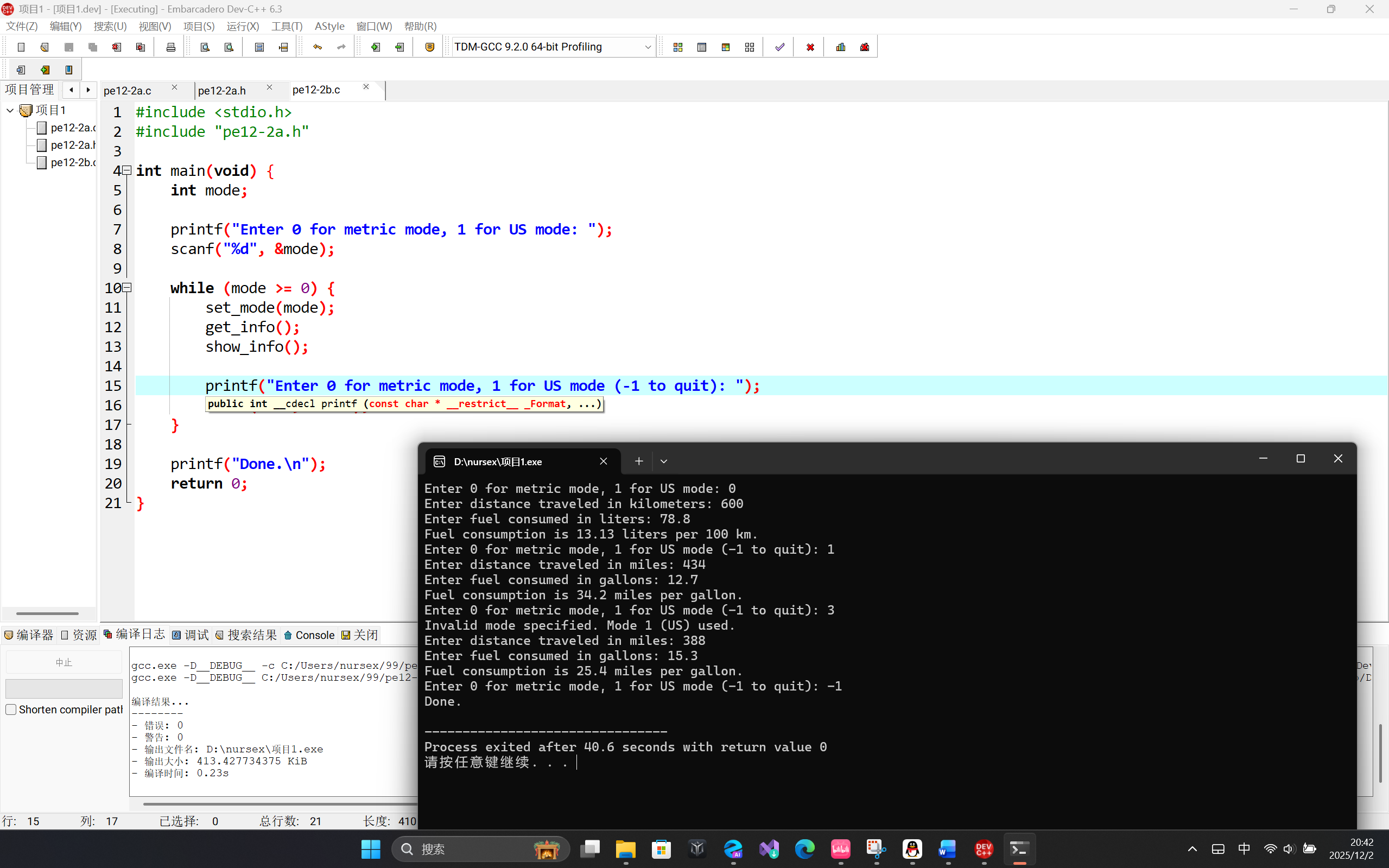This screenshot has height=868, width=1389.
Task: Open the terminal tab dropdown chevron
Action: pos(663,461)
